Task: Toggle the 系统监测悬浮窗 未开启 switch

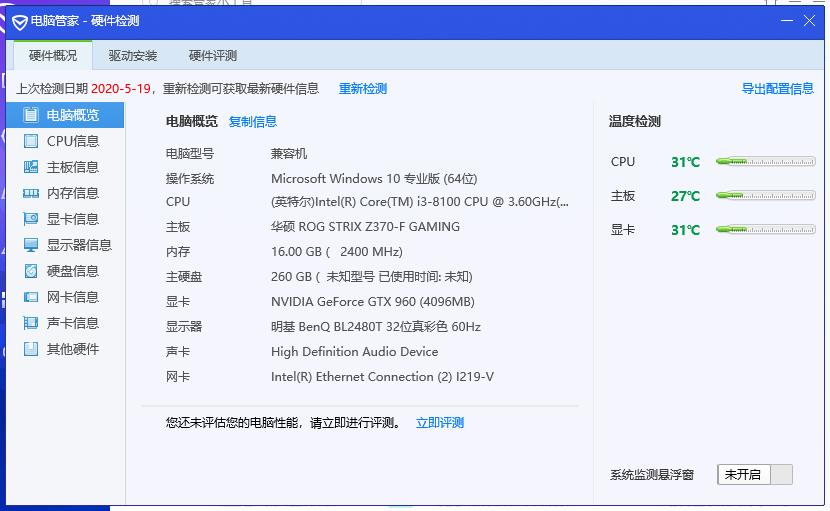Action: coord(755,474)
